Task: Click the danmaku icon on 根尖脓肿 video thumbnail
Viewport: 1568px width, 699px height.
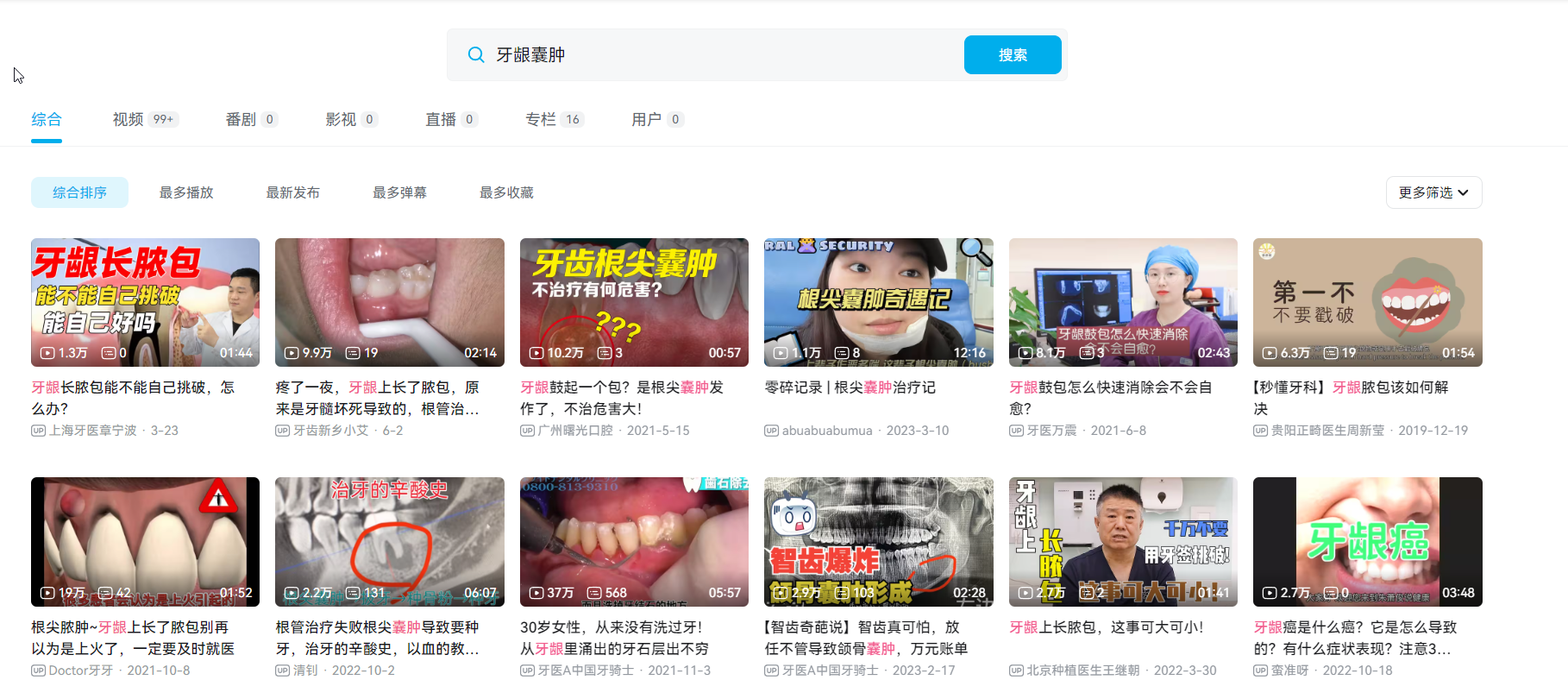Action: 105,593
